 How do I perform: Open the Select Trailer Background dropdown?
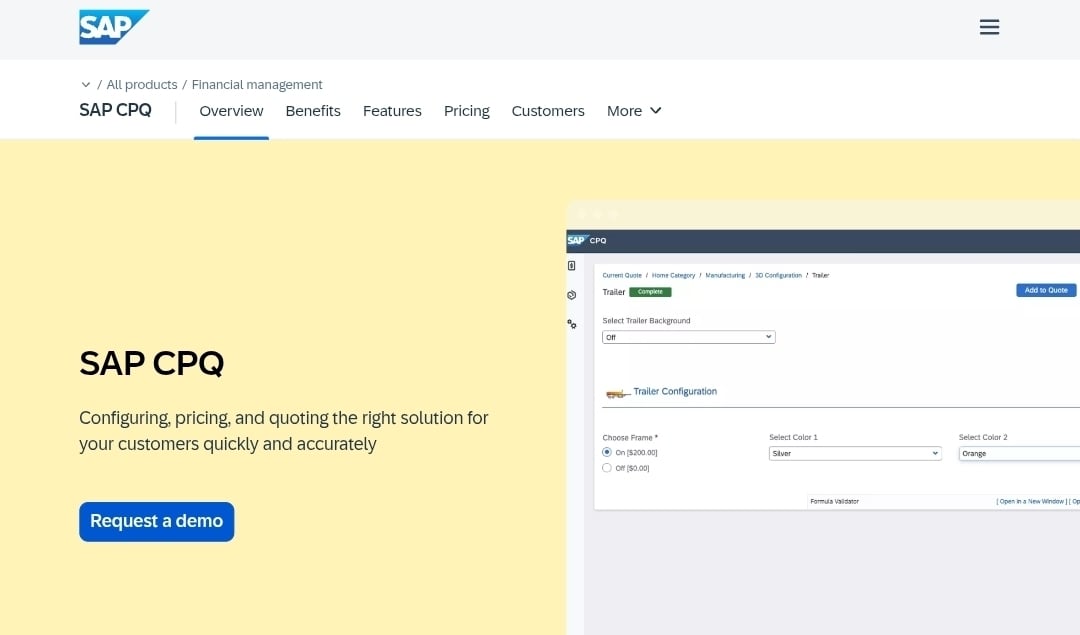coord(688,337)
